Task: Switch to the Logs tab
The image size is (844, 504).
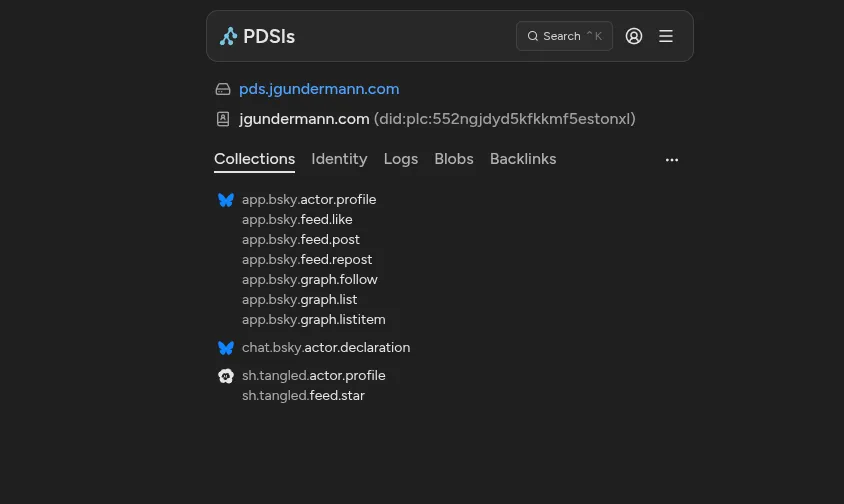Action: [x=401, y=159]
